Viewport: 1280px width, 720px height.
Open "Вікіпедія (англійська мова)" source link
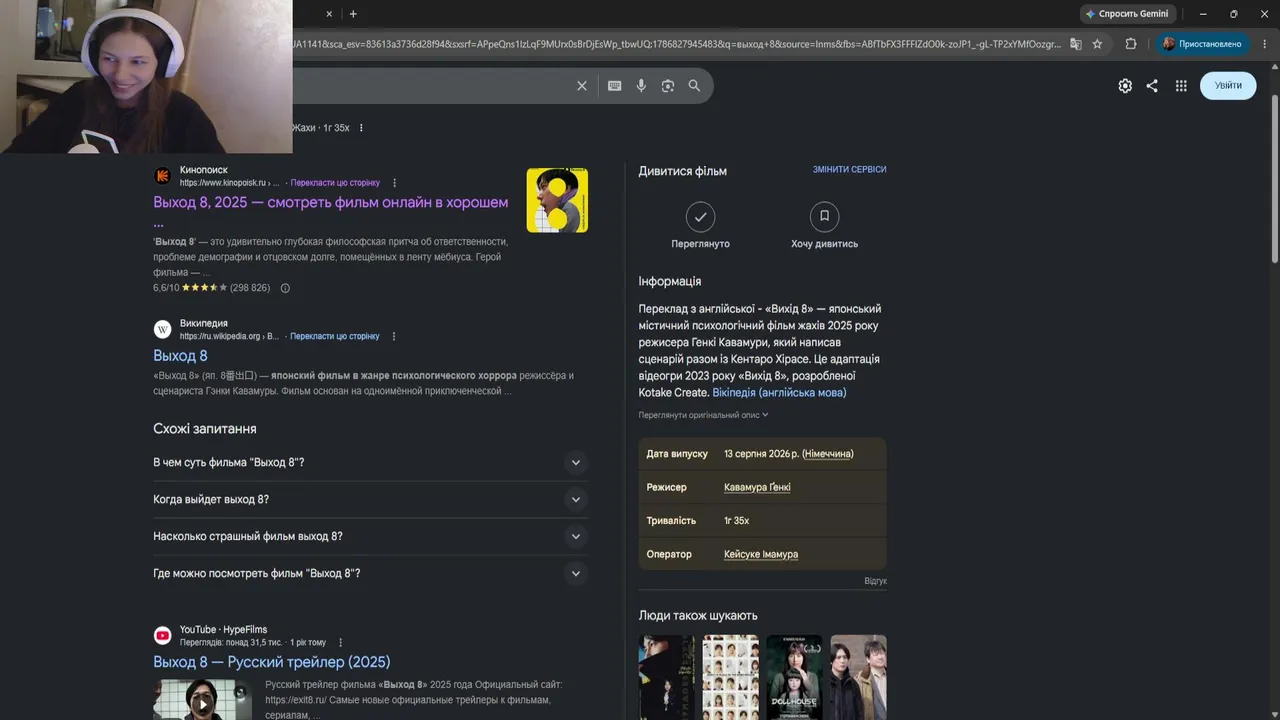click(x=779, y=393)
